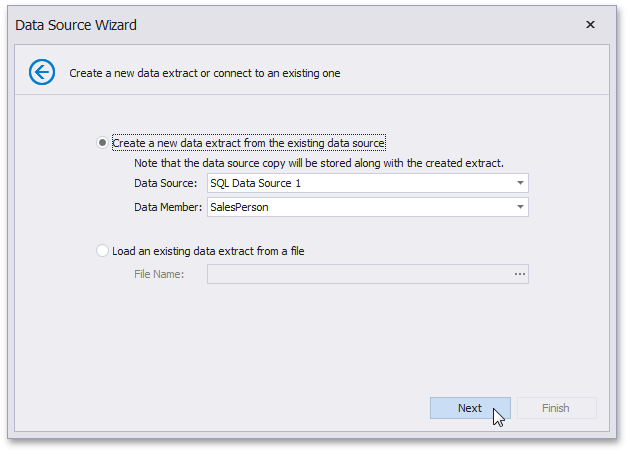
Task: Click the 'Data Source Wizard' title bar text
Action: tap(76, 24)
